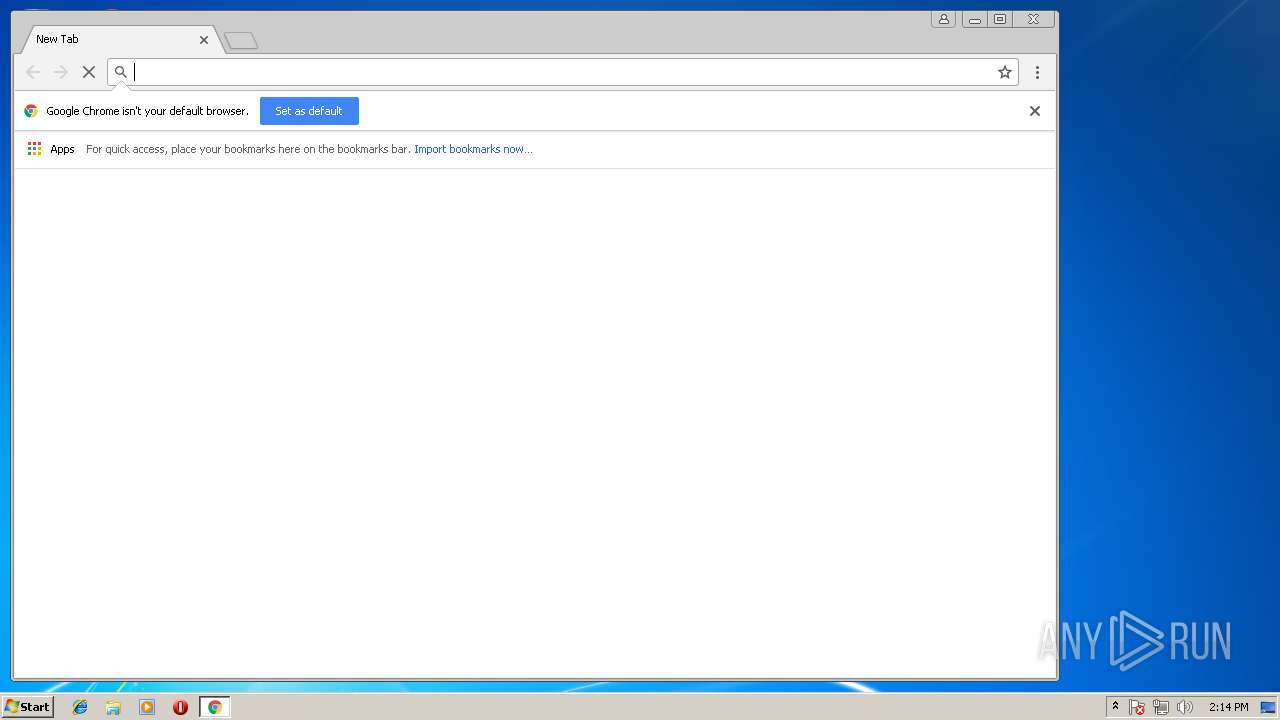Dismiss the default browser notification bar
This screenshot has height=720, width=1280.
tap(1035, 111)
